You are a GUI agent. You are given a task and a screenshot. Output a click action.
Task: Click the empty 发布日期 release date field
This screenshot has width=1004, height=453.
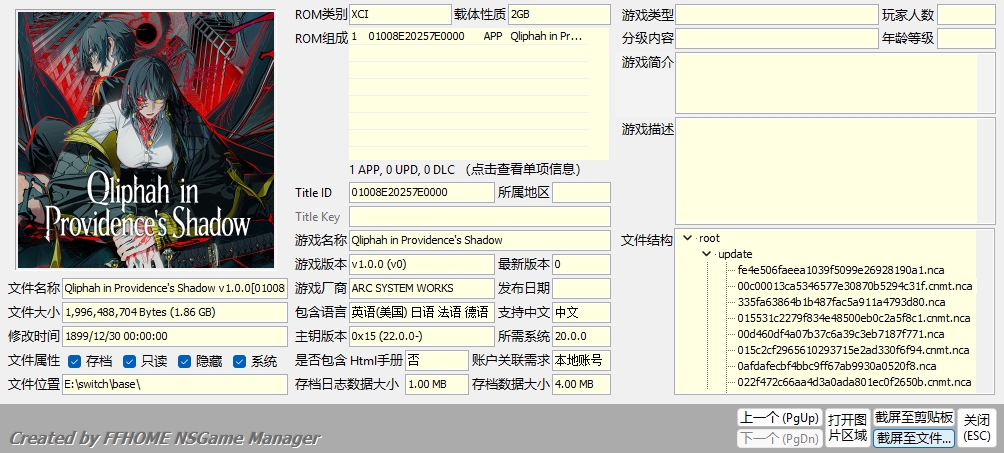point(581,288)
